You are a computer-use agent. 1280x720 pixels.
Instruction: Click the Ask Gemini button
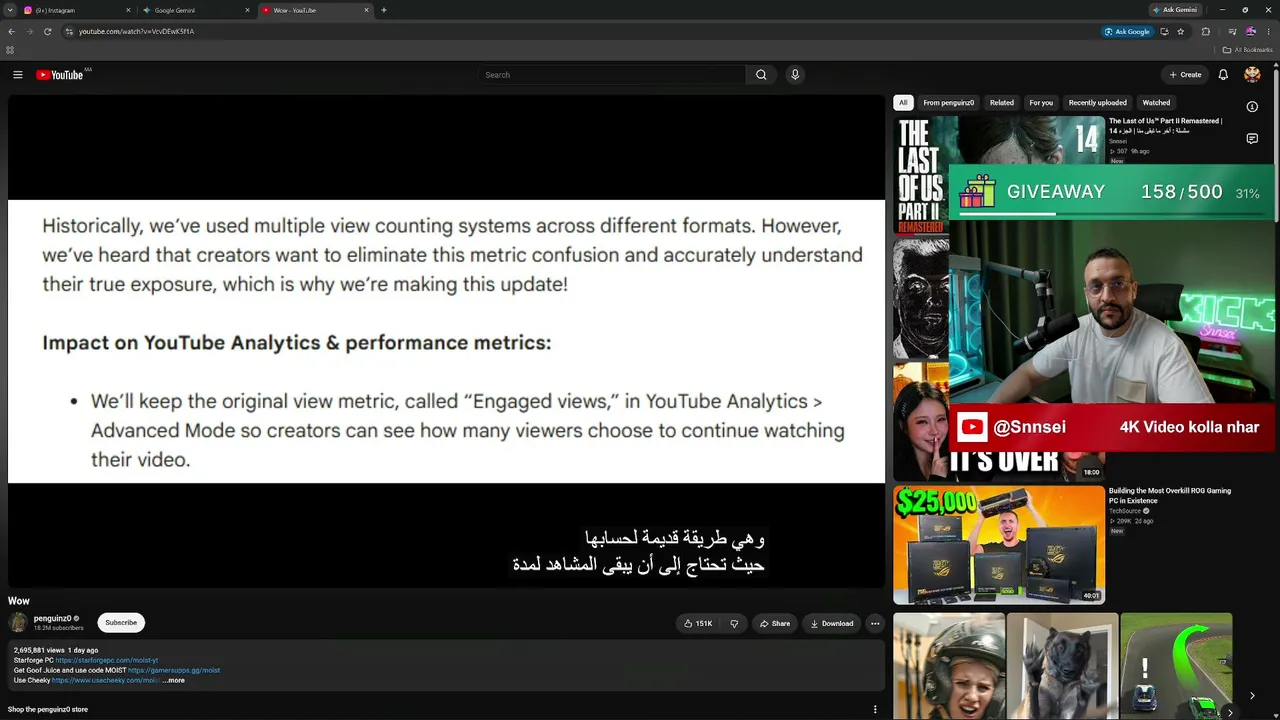click(x=1175, y=10)
